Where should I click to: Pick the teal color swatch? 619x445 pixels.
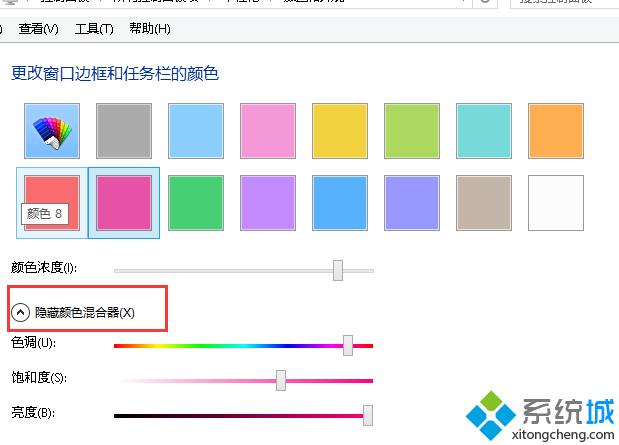pos(484,131)
